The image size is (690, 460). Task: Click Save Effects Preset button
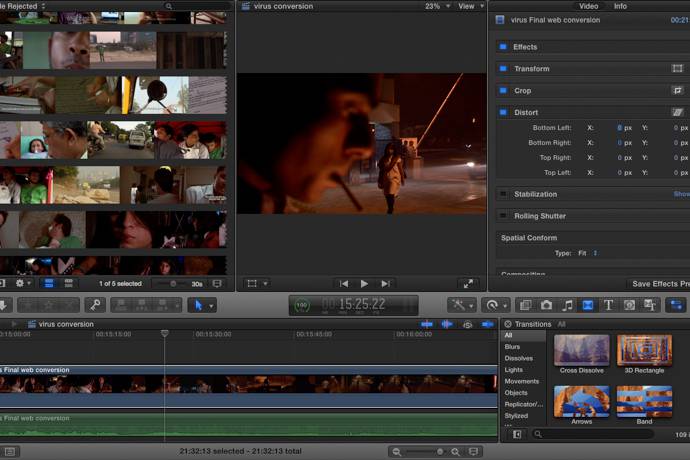(661, 284)
